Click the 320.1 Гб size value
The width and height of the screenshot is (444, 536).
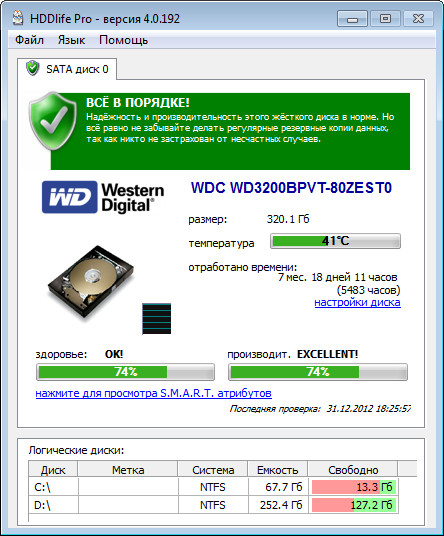(288, 219)
